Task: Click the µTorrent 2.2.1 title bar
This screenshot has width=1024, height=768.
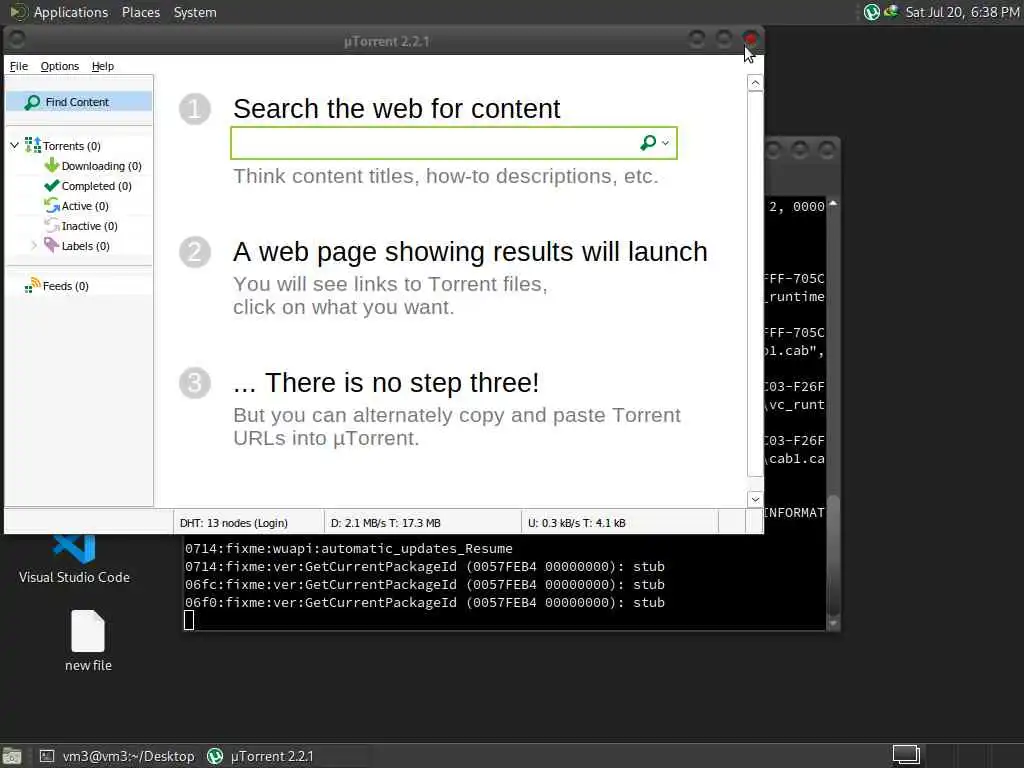Action: (385, 41)
